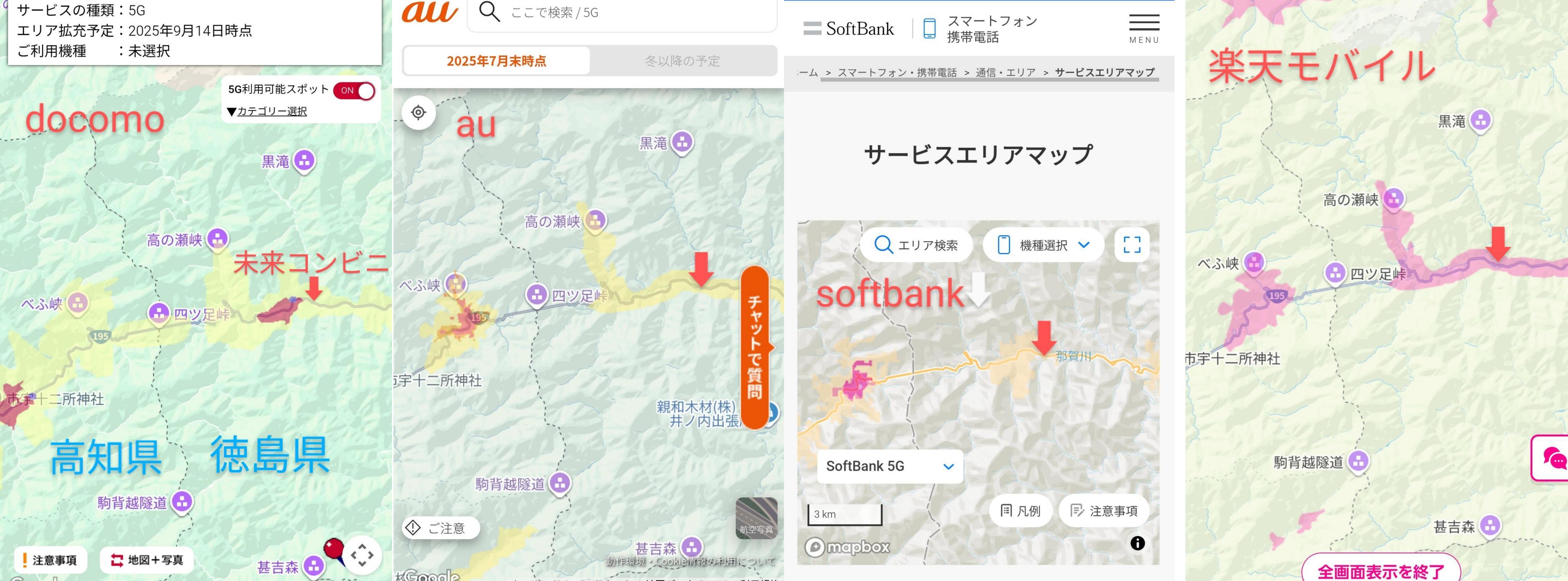Click the 黒滝 map marker in docomo map
1568x581 pixels.
click(304, 161)
